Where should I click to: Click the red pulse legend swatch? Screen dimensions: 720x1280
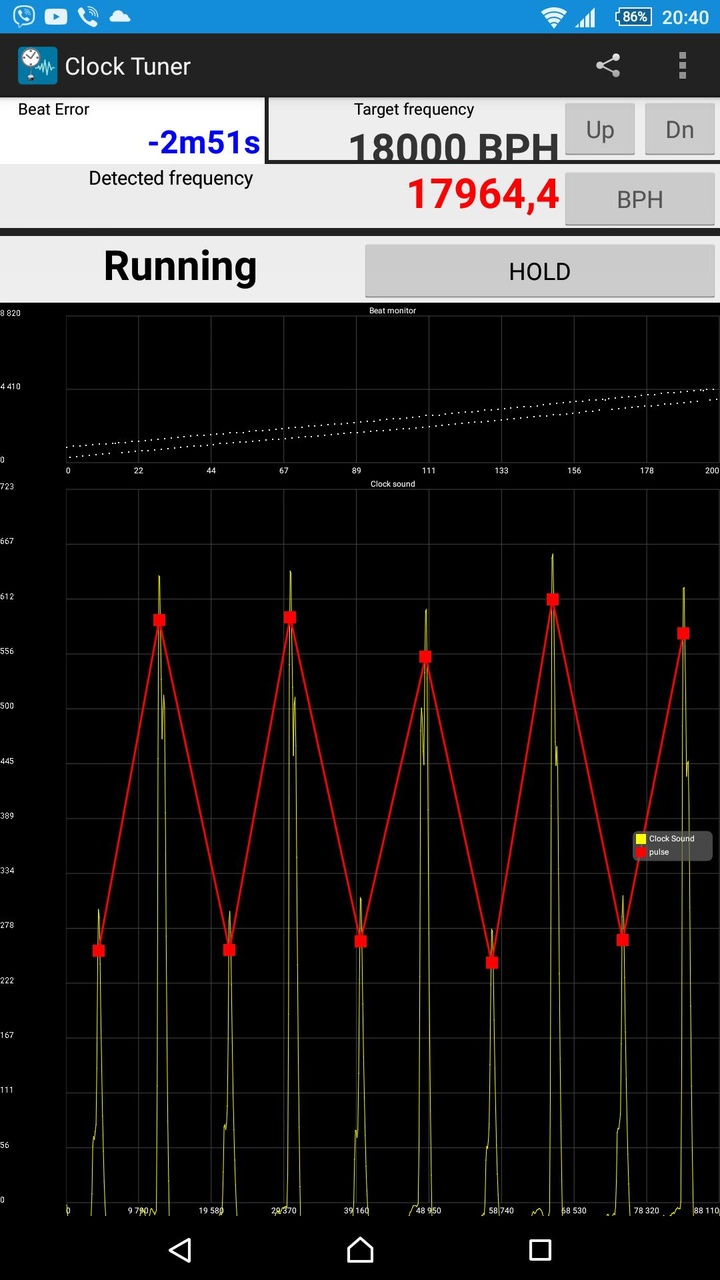[x=641, y=852]
